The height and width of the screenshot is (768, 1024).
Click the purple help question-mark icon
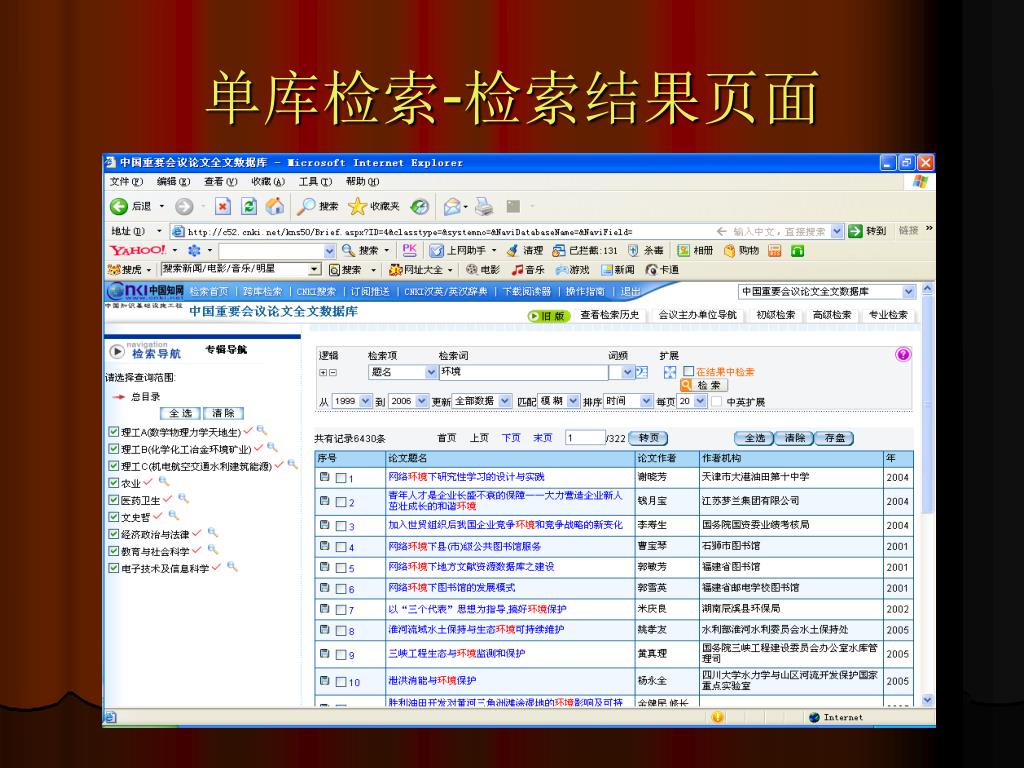[903, 354]
